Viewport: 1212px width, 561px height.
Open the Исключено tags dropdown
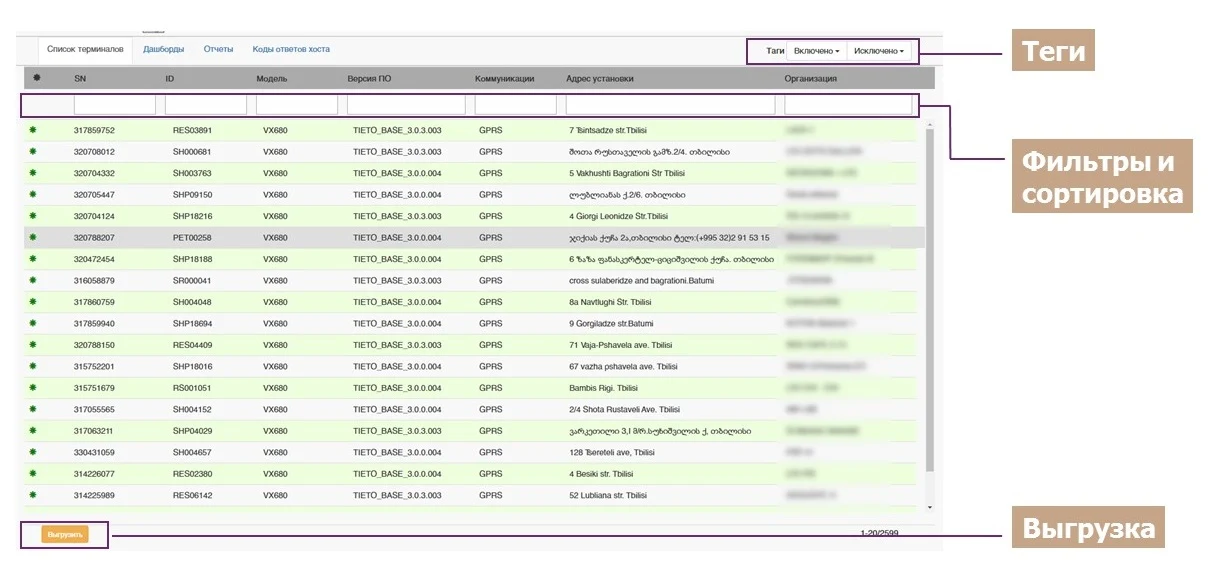coord(878,51)
